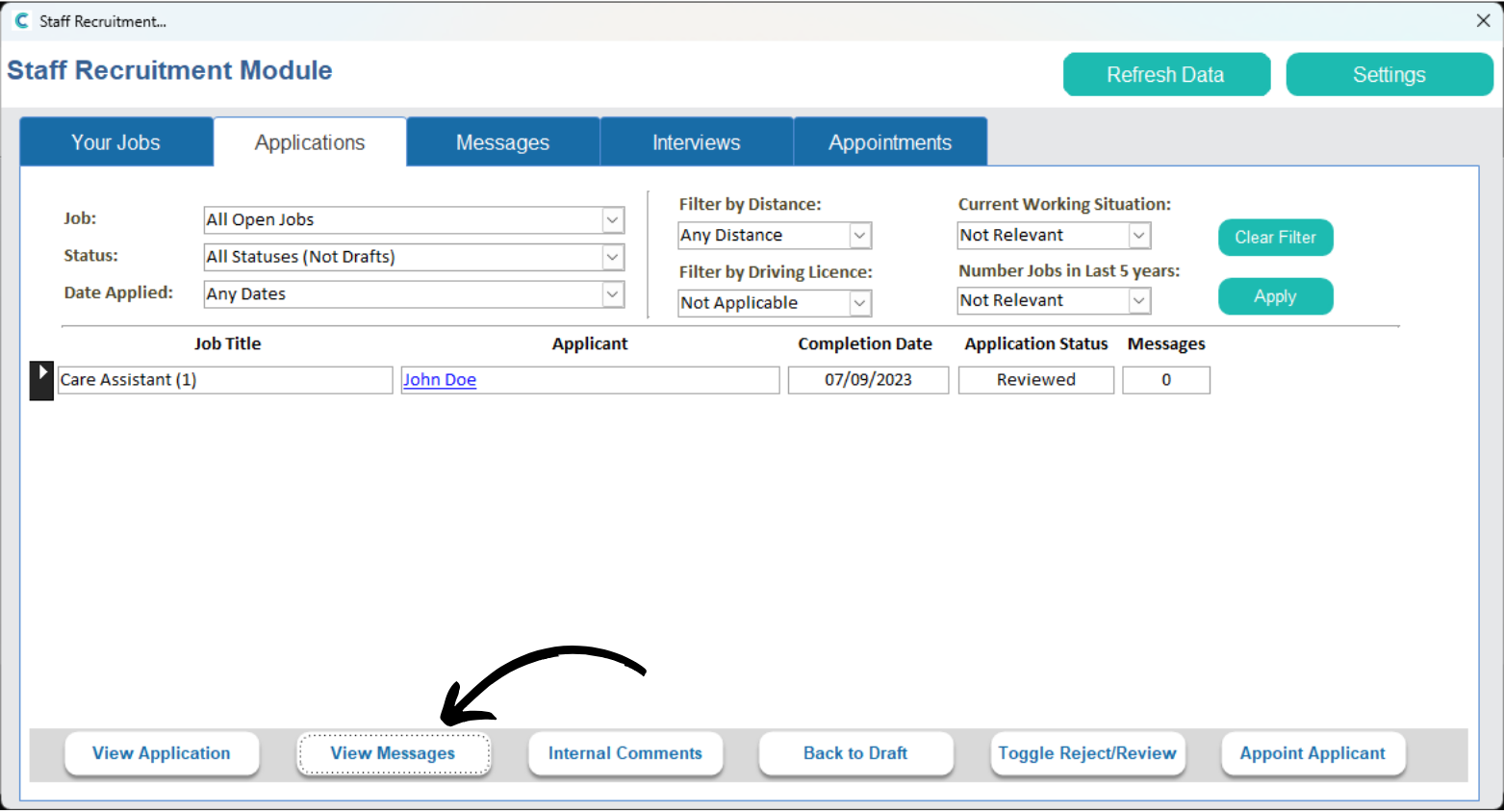Click the Clear Filter button
The image size is (1504, 812).
[x=1275, y=238]
